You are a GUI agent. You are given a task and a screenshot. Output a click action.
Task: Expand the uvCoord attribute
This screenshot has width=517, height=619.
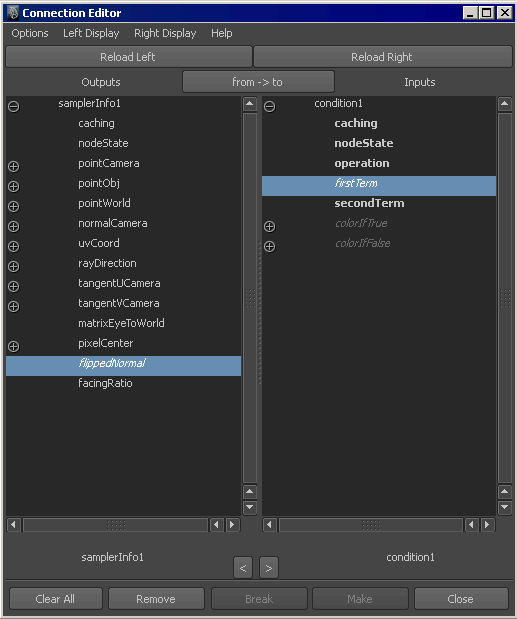point(13,247)
